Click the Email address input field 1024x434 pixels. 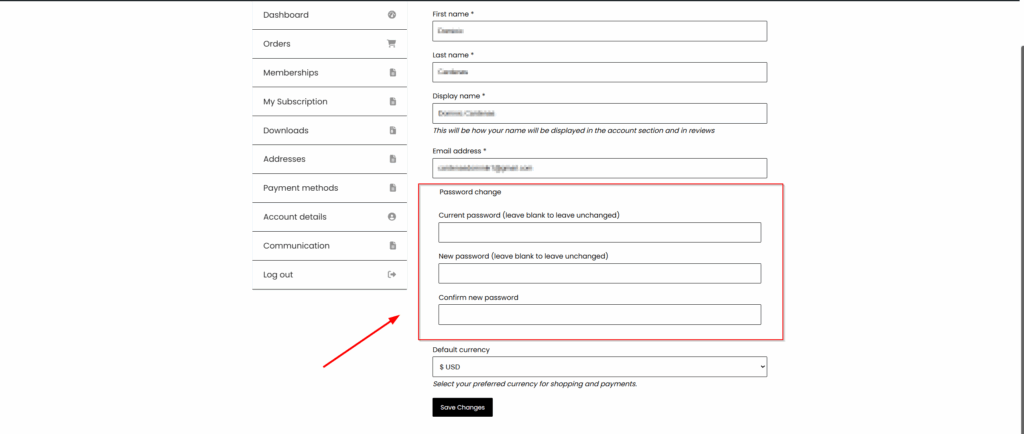pyautogui.click(x=599, y=168)
